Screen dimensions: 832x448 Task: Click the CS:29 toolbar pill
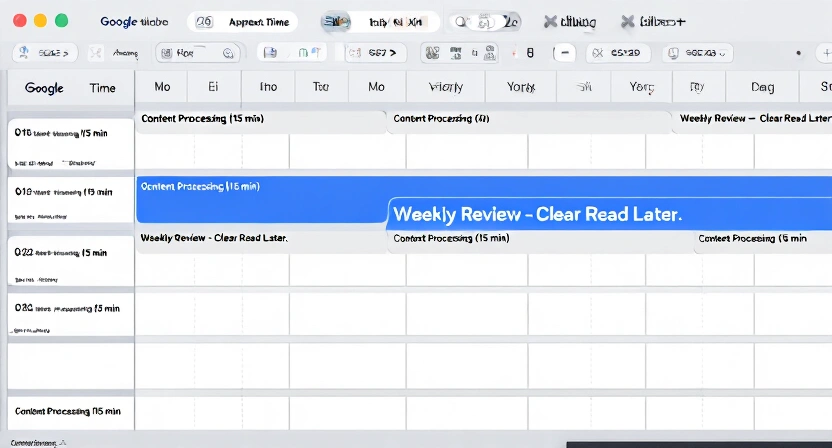619,53
